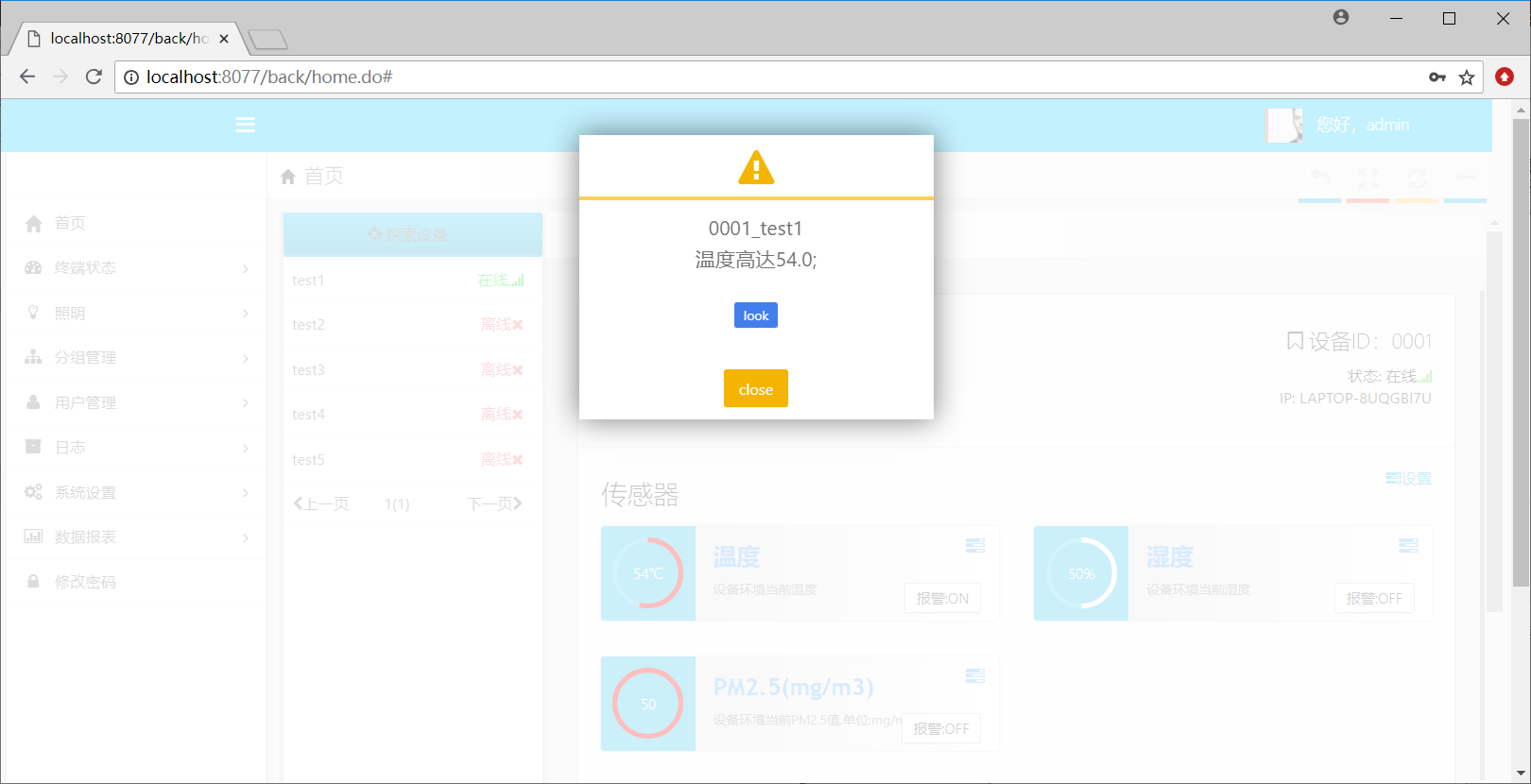Open a new browser tab

(x=267, y=40)
